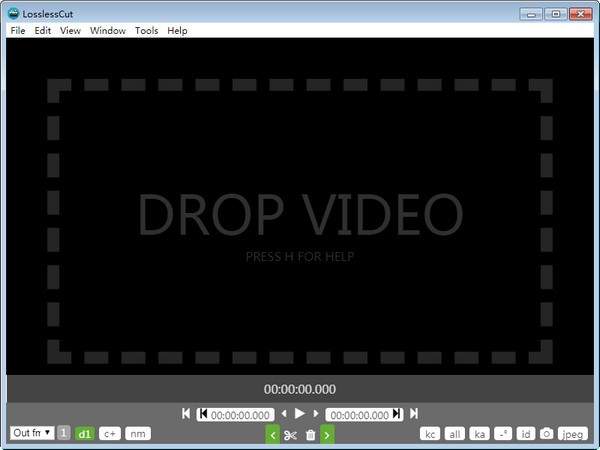Viewport: 600px width, 450px height.
Task: Set cut start to current position
Action: (x=204, y=414)
